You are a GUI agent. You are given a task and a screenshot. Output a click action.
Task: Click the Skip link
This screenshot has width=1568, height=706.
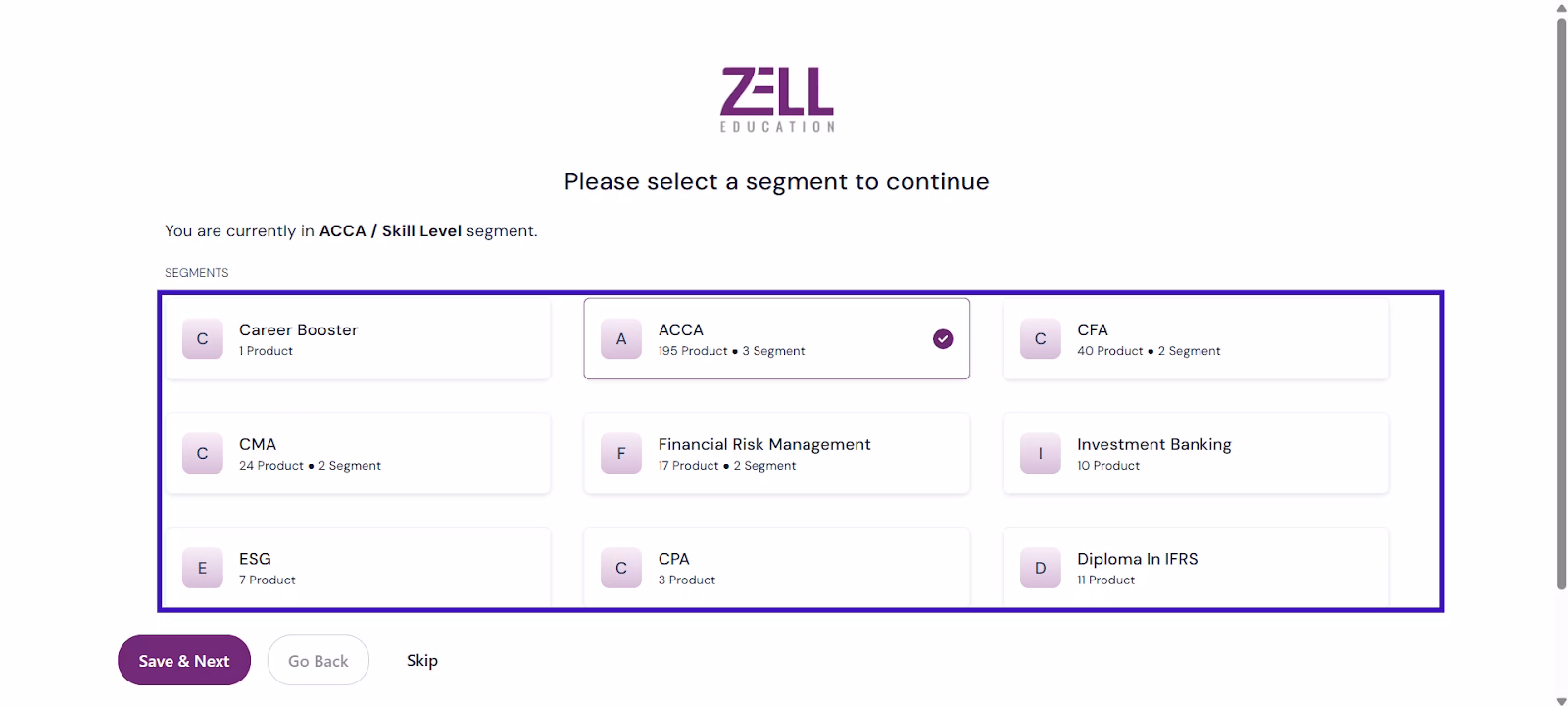point(422,661)
